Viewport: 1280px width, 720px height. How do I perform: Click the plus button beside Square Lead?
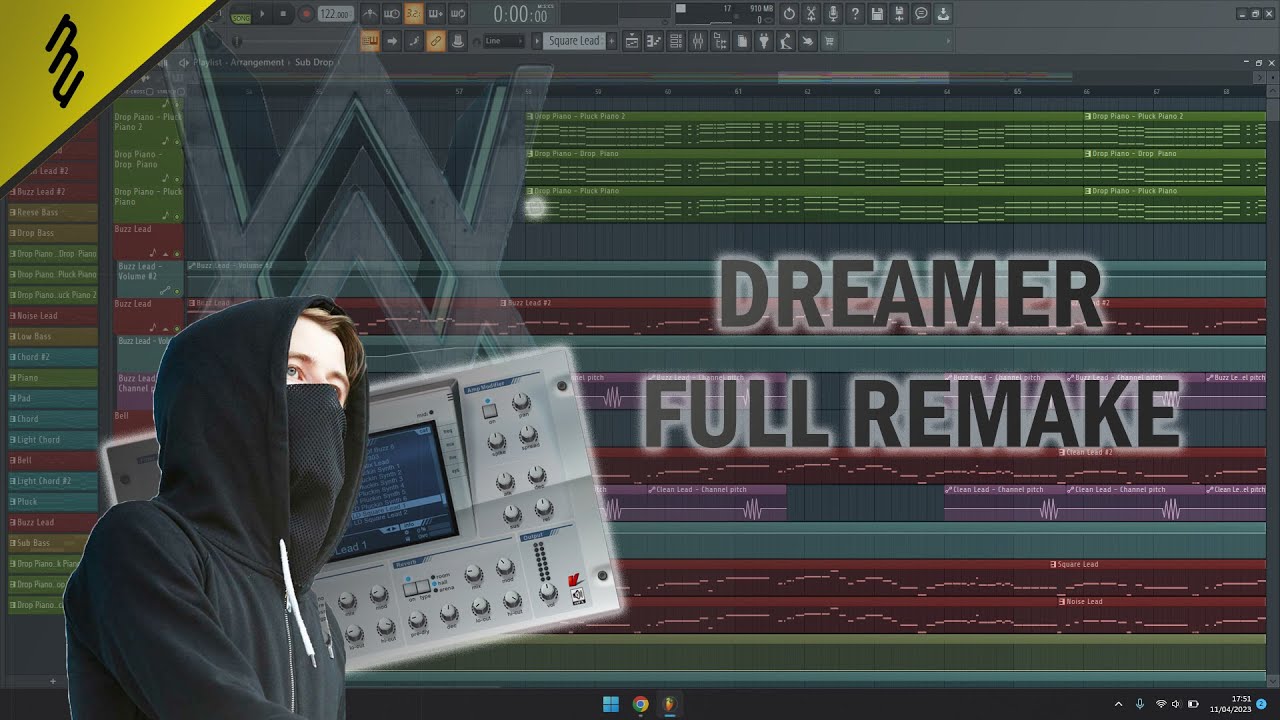pos(611,41)
